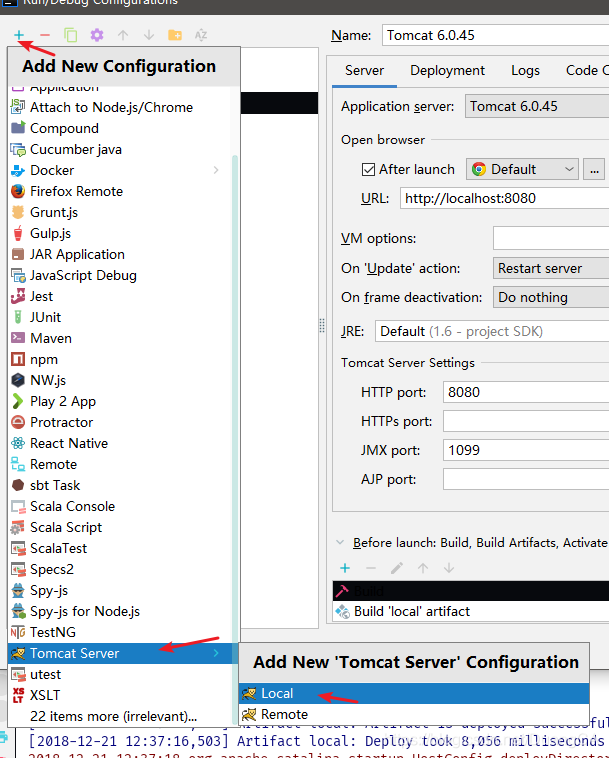The width and height of the screenshot is (609, 758).
Task: Select the Compound configuration type
Action: click(120, 128)
